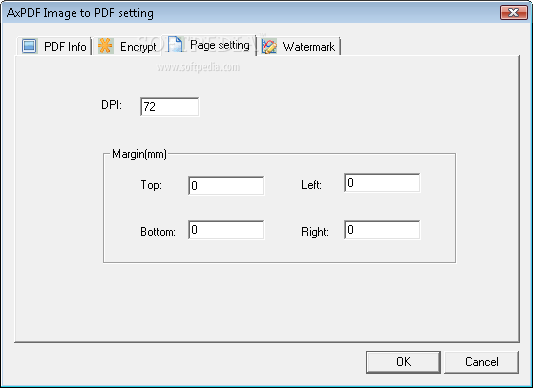Screen dimensions: 533x388
Task: Focus the DPI input field
Action: (x=170, y=107)
